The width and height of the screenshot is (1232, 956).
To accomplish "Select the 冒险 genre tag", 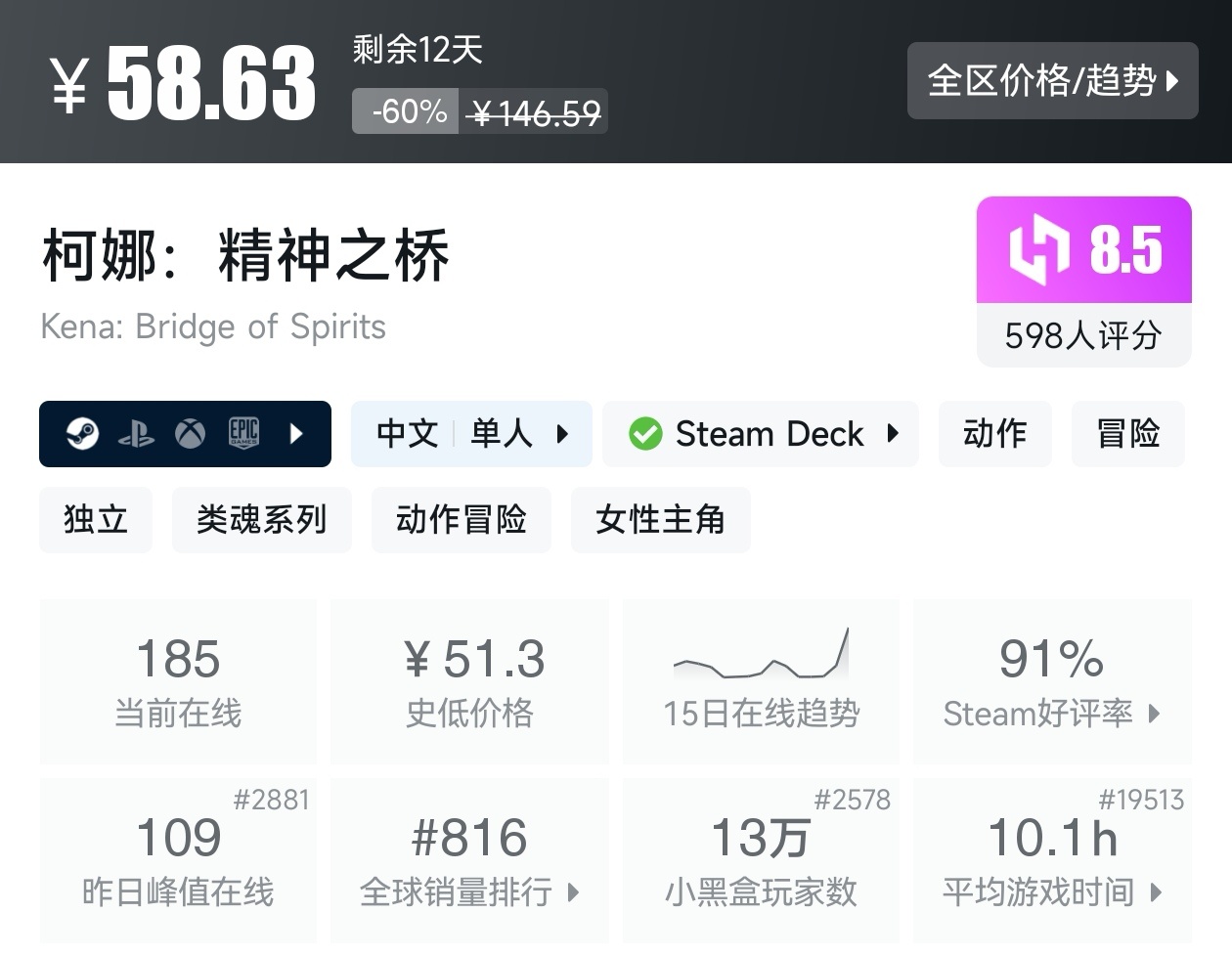I will 1127,434.
